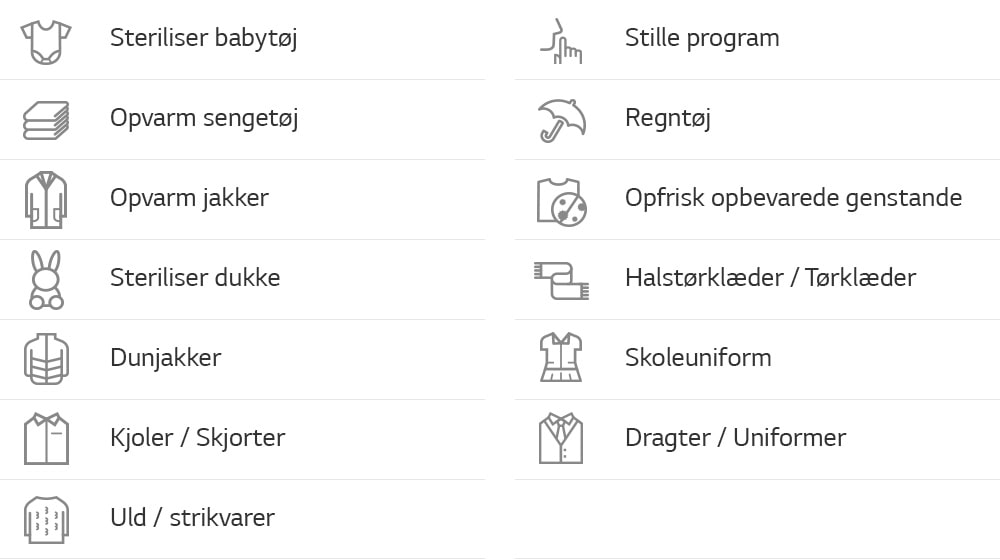Click the rainwear umbrella icon
The height and width of the screenshot is (560, 1000).
pos(561,120)
